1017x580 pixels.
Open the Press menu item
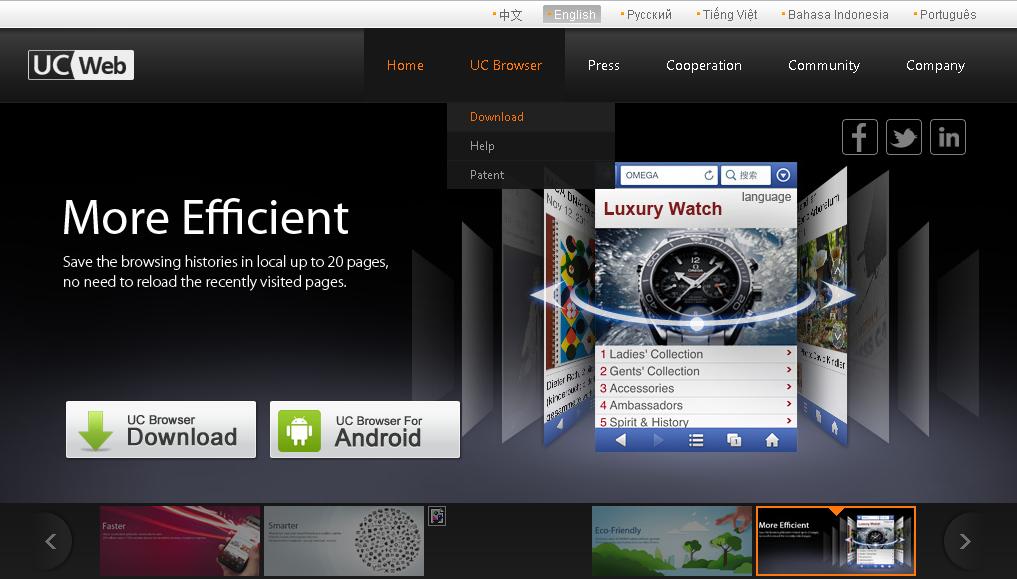point(603,66)
